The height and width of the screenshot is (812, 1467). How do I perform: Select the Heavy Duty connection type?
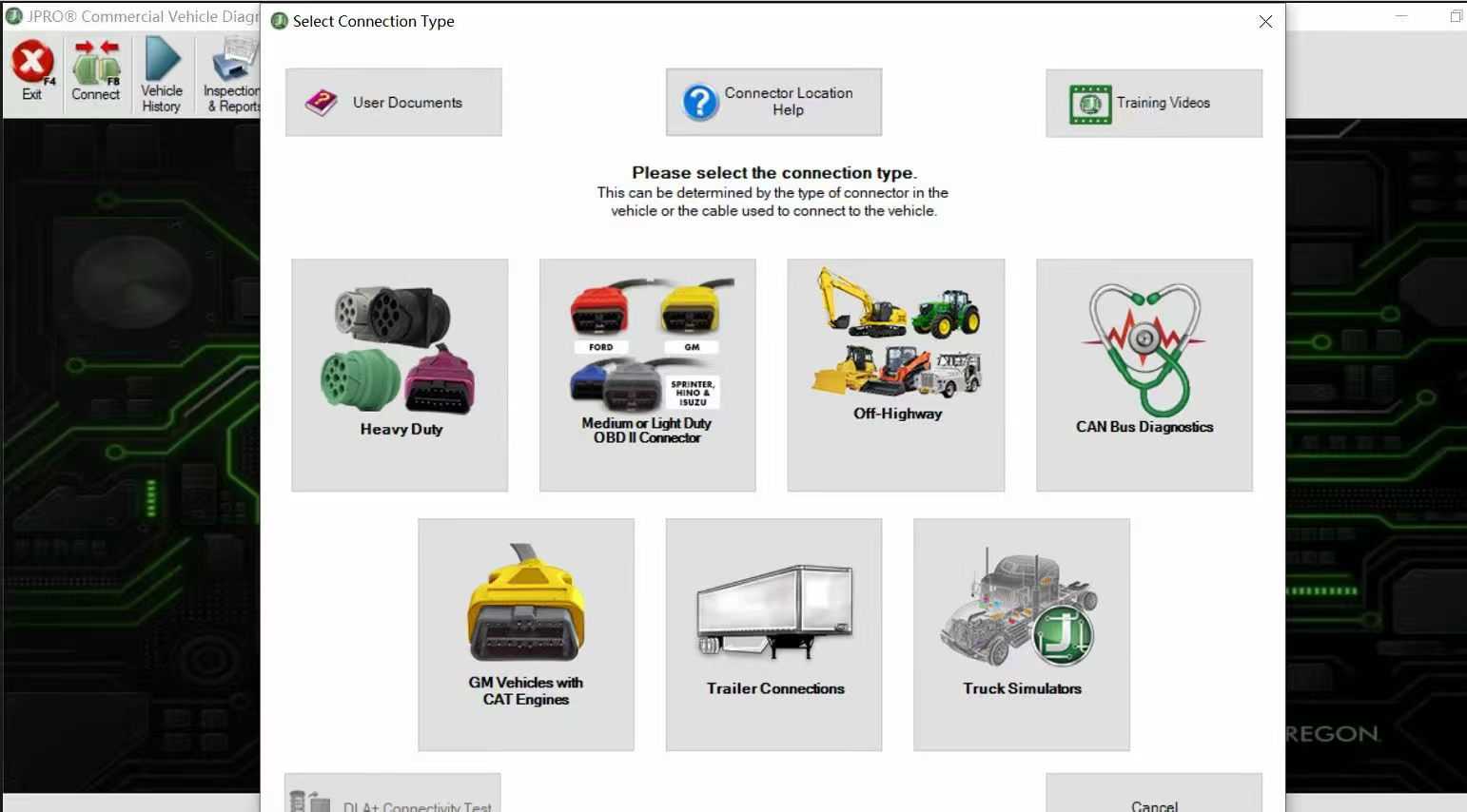click(400, 376)
